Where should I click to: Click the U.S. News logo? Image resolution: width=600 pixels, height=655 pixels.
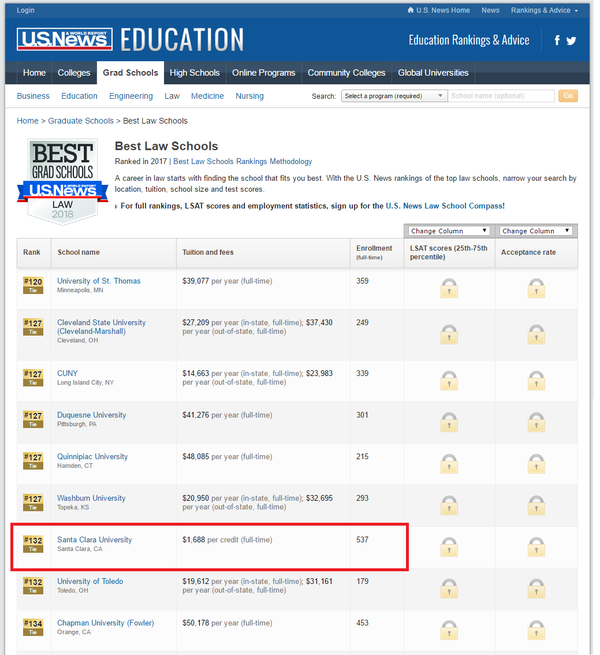65,39
